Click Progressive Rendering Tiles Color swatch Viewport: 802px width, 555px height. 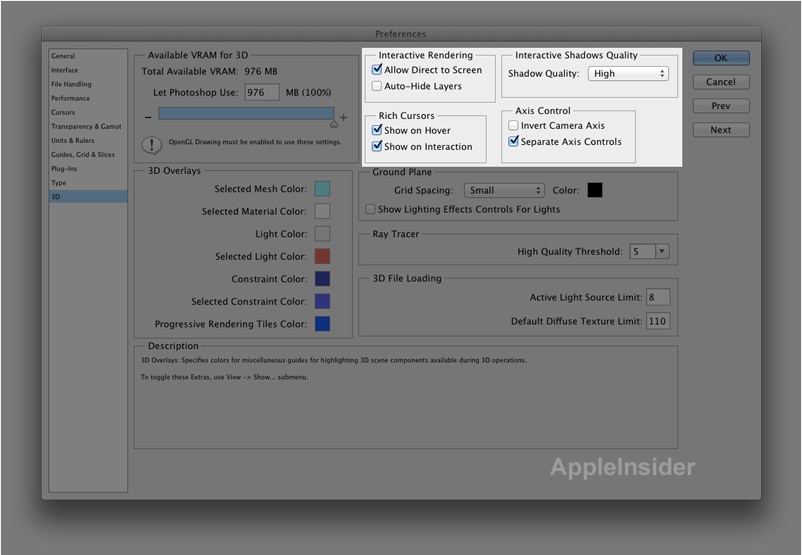pos(322,324)
